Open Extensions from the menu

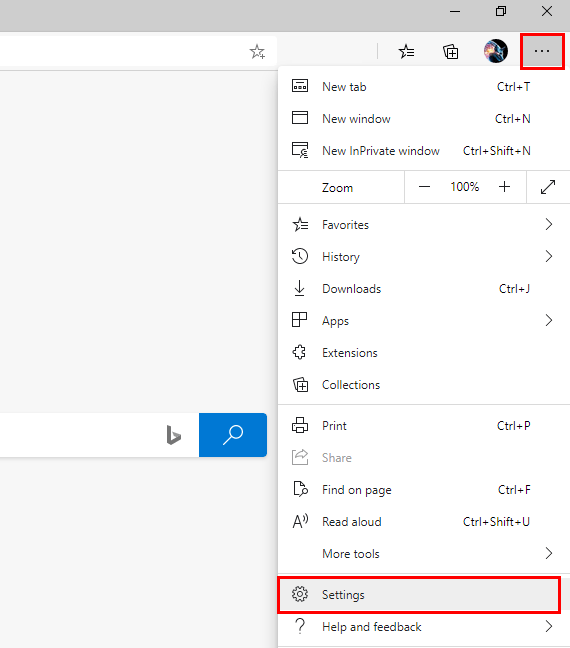[424, 353]
